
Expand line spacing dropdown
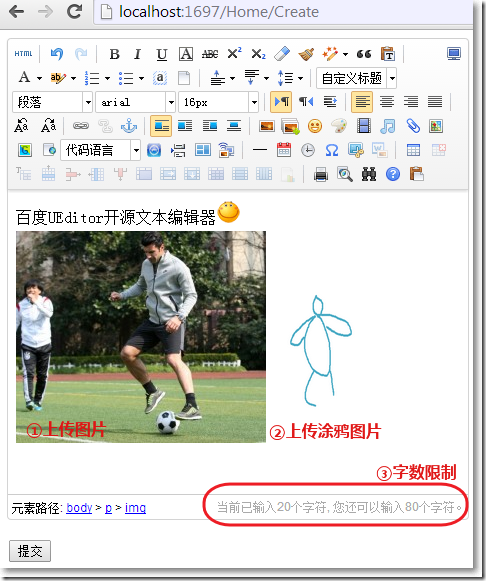click(300, 78)
